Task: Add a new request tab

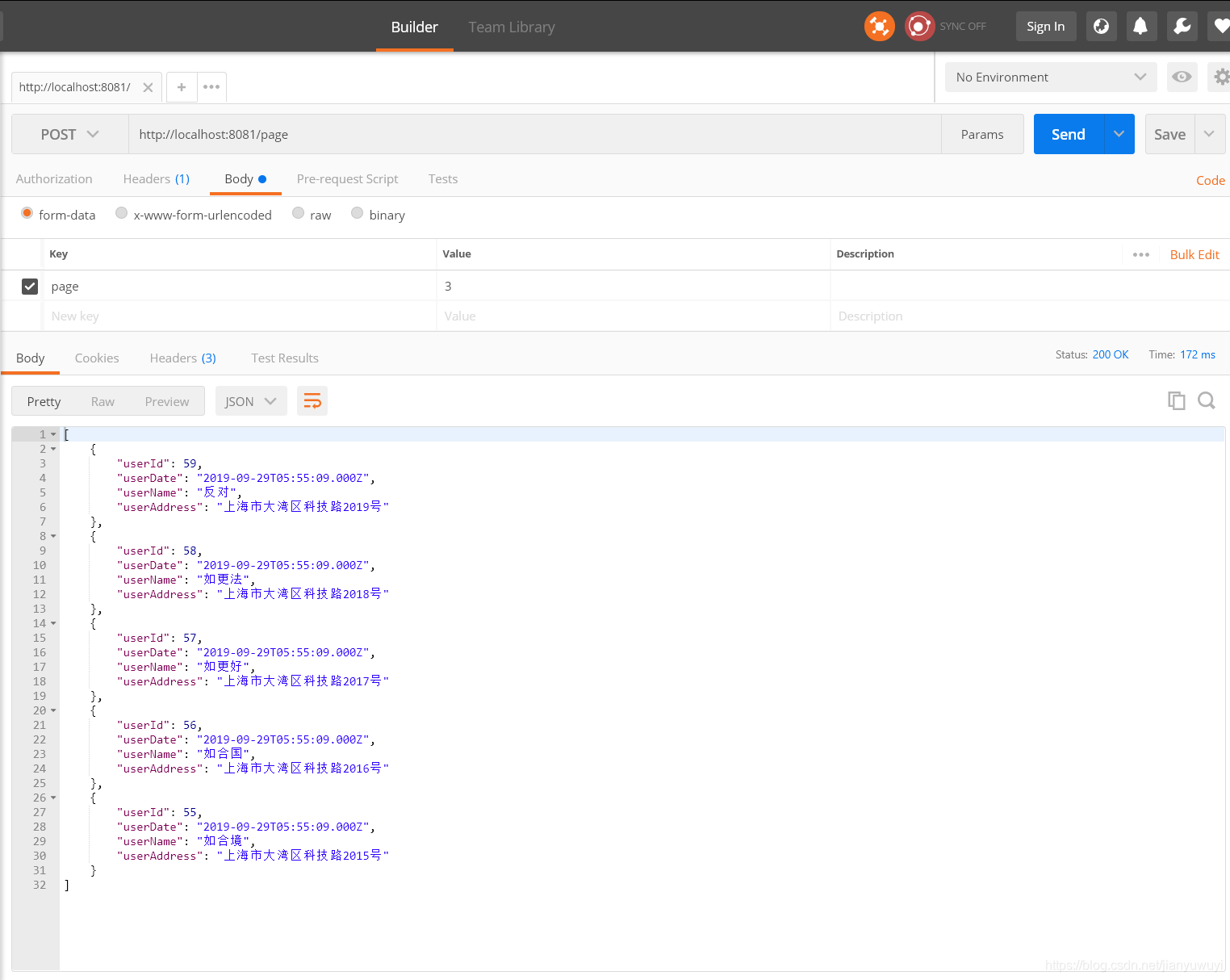Action: pyautogui.click(x=182, y=87)
